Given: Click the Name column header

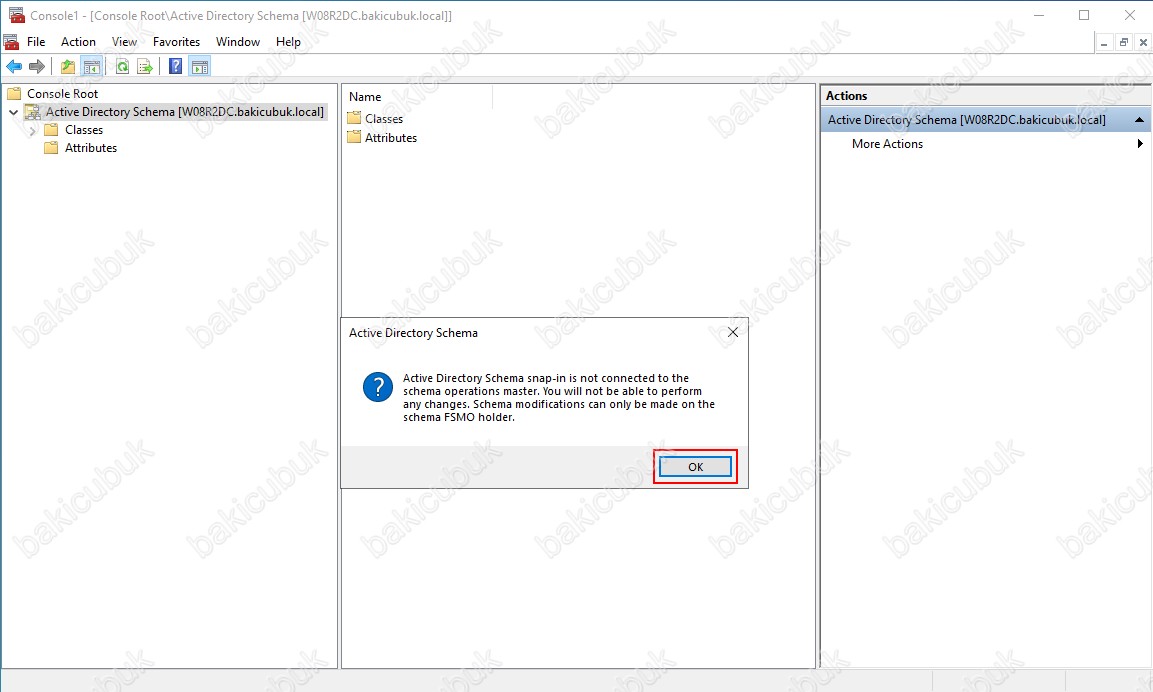Looking at the screenshot, I should point(417,97).
